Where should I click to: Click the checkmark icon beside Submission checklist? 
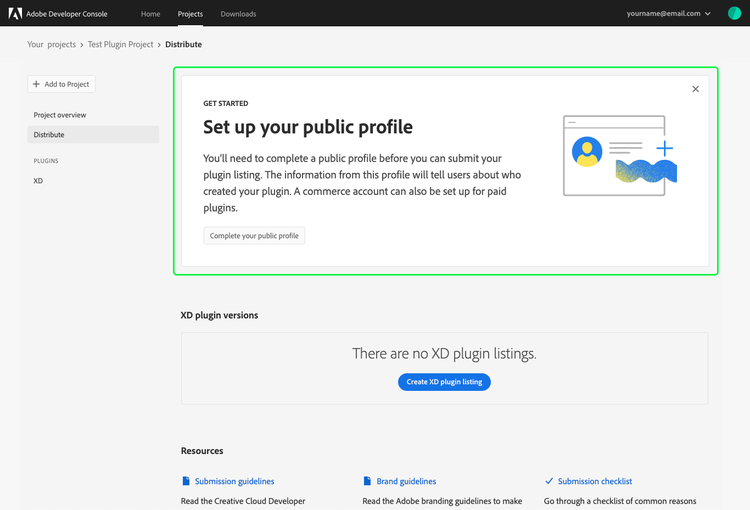click(x=549, y=481)
